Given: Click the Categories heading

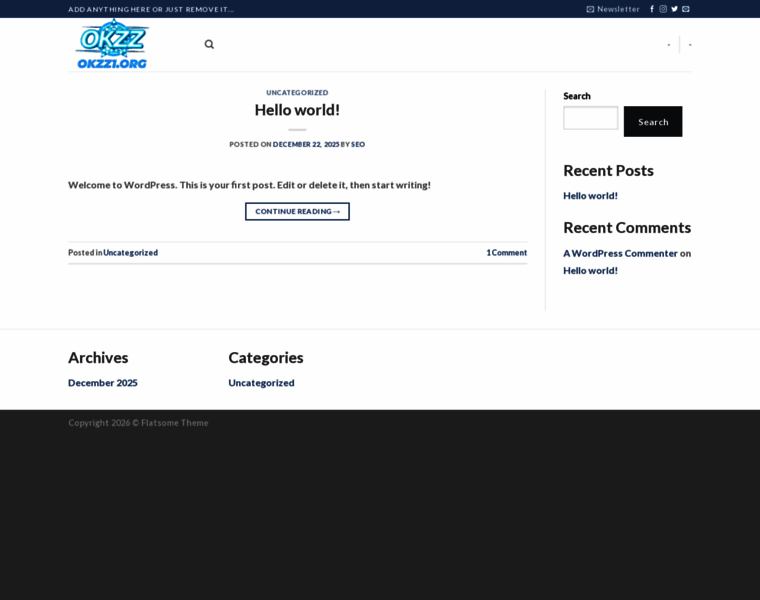Looking at the screenshot, I should 266,358.
